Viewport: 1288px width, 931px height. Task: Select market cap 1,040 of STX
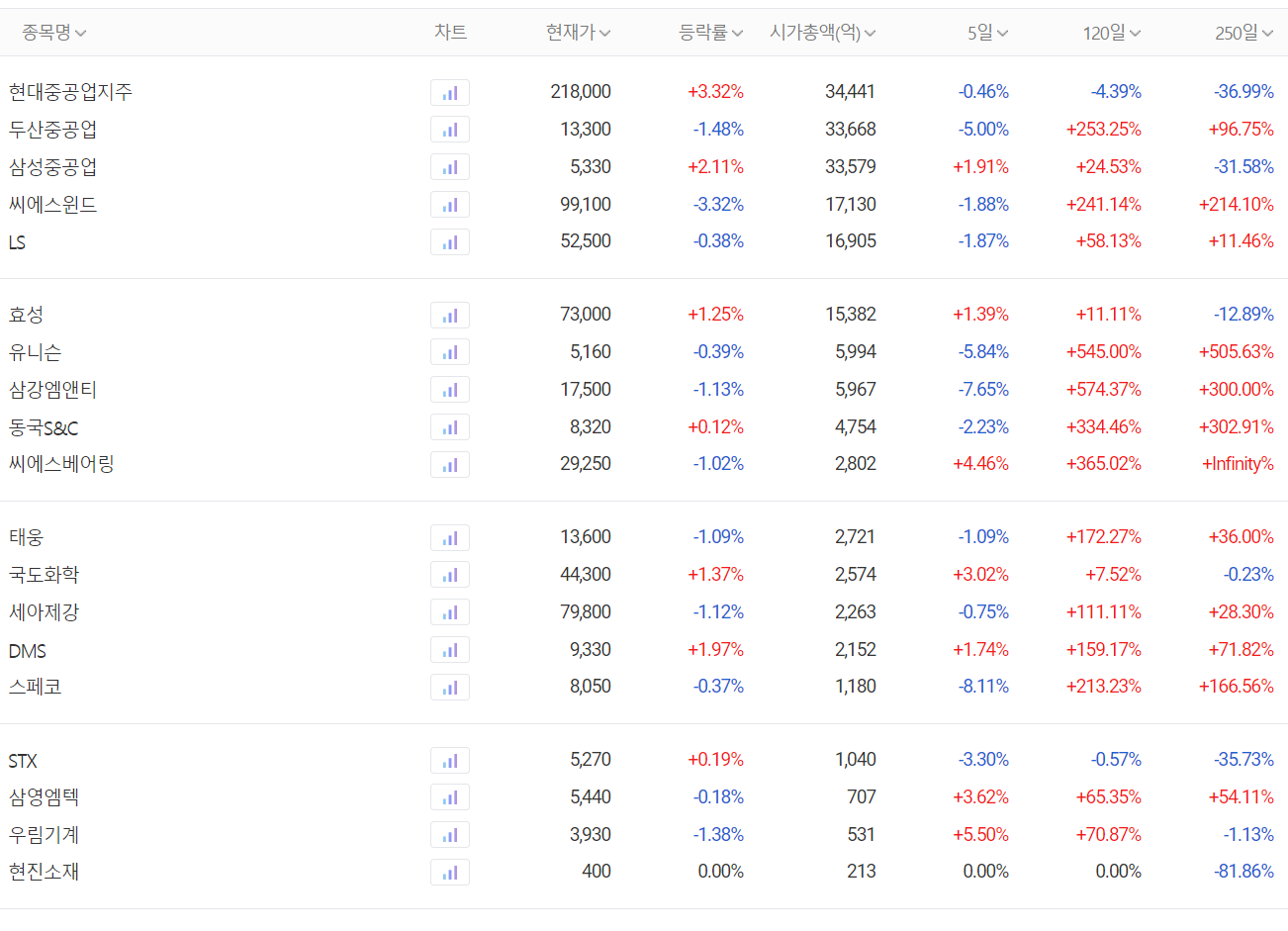pyautogui.click(x=856, y=760)
